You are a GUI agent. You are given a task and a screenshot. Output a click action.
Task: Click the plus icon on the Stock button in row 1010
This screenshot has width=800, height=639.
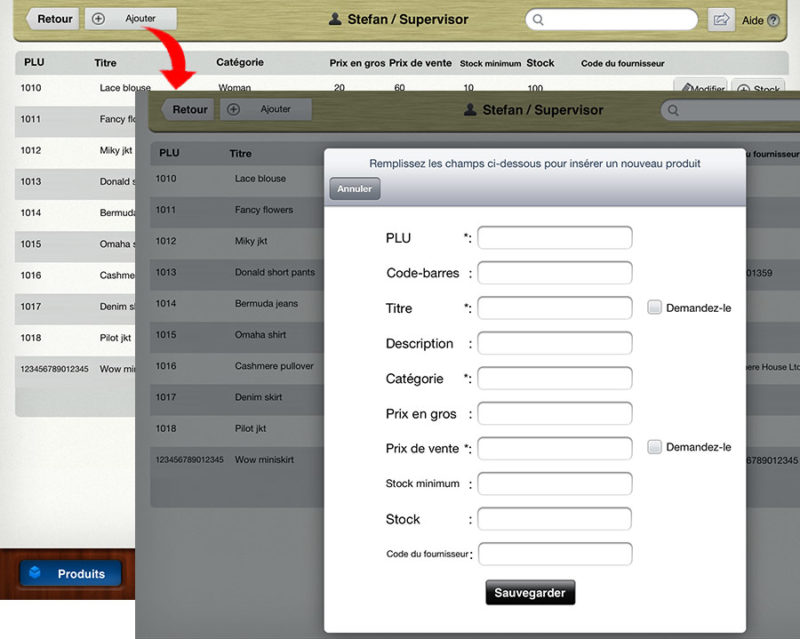[743, 89]
